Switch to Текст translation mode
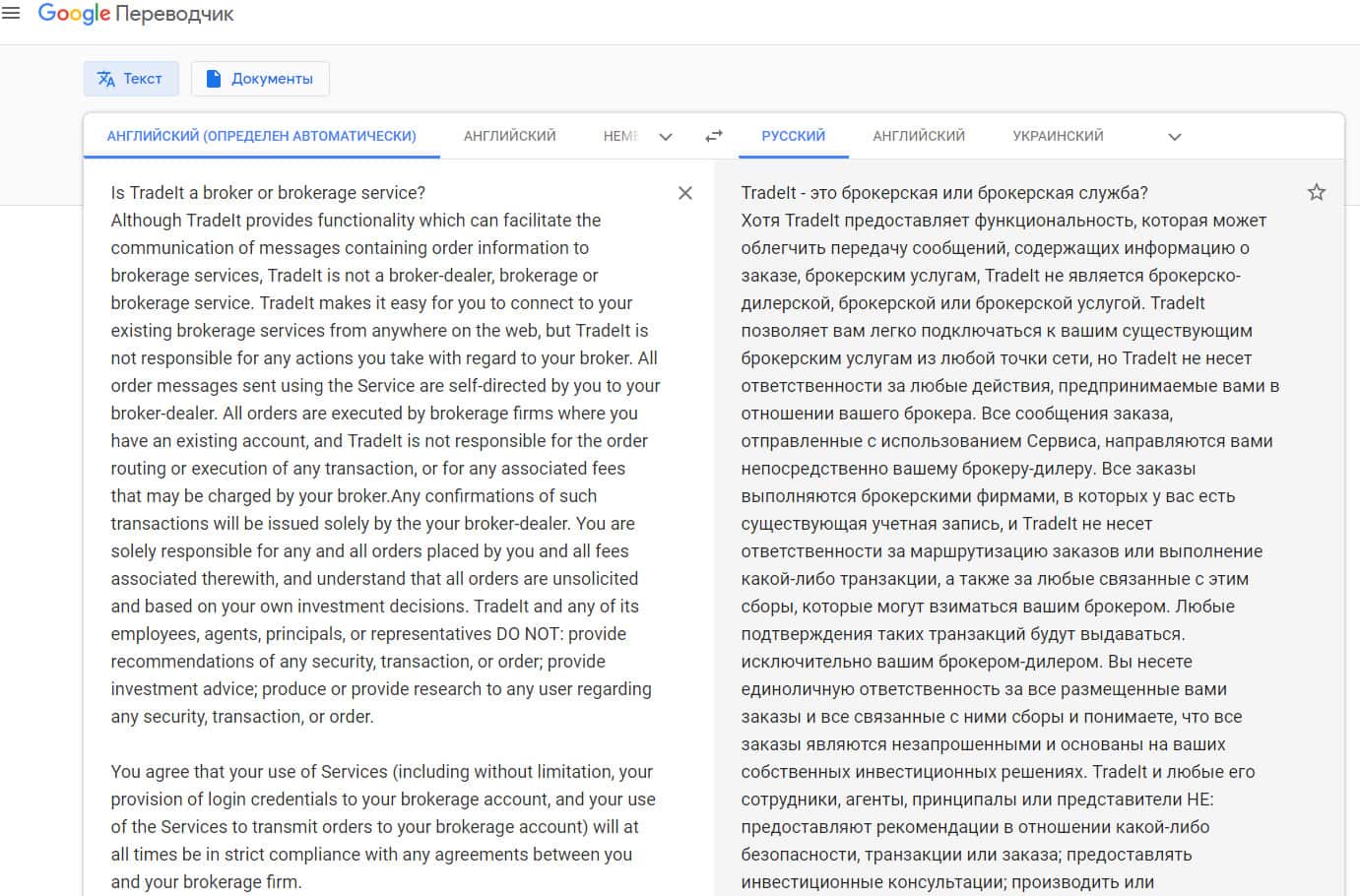This screenshot has height=896, width=1360. click(131, 79)
